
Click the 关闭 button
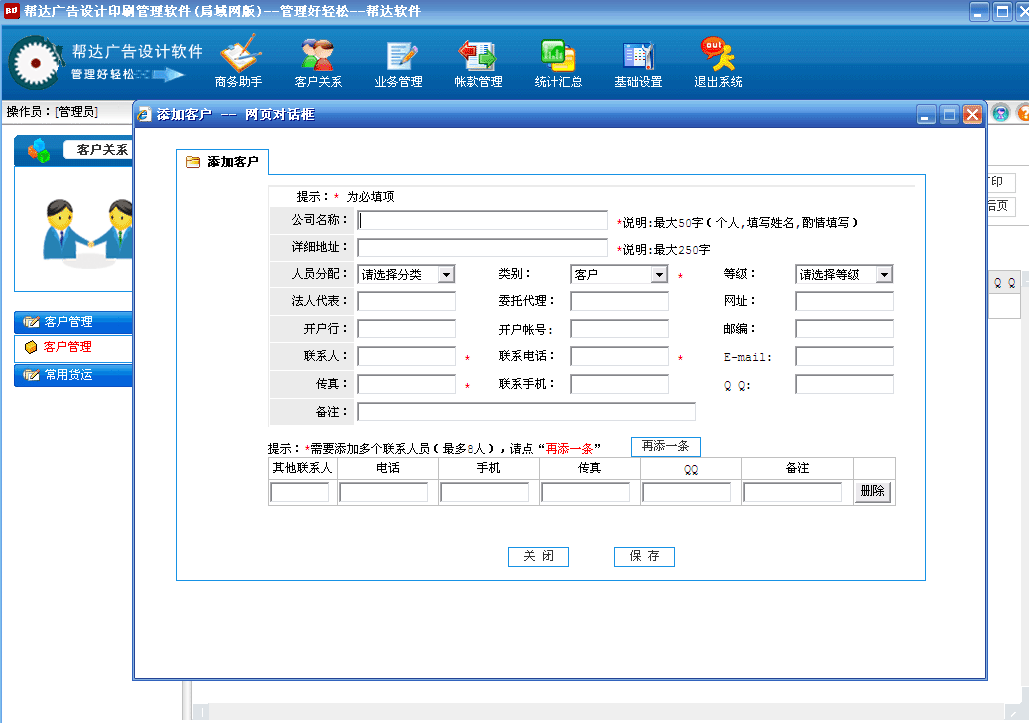coord(538,556)
